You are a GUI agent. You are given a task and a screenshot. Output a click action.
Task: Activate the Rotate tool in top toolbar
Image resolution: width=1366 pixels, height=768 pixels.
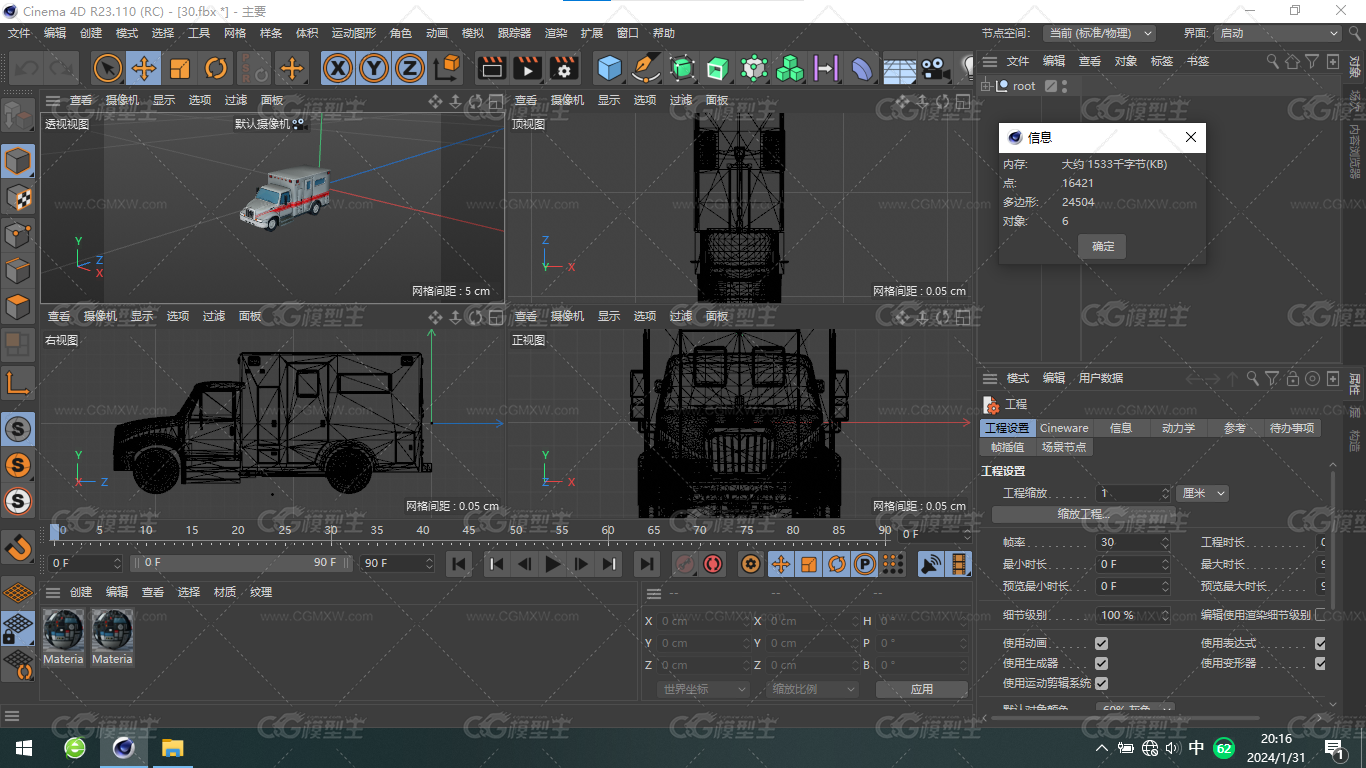point(216,68)
